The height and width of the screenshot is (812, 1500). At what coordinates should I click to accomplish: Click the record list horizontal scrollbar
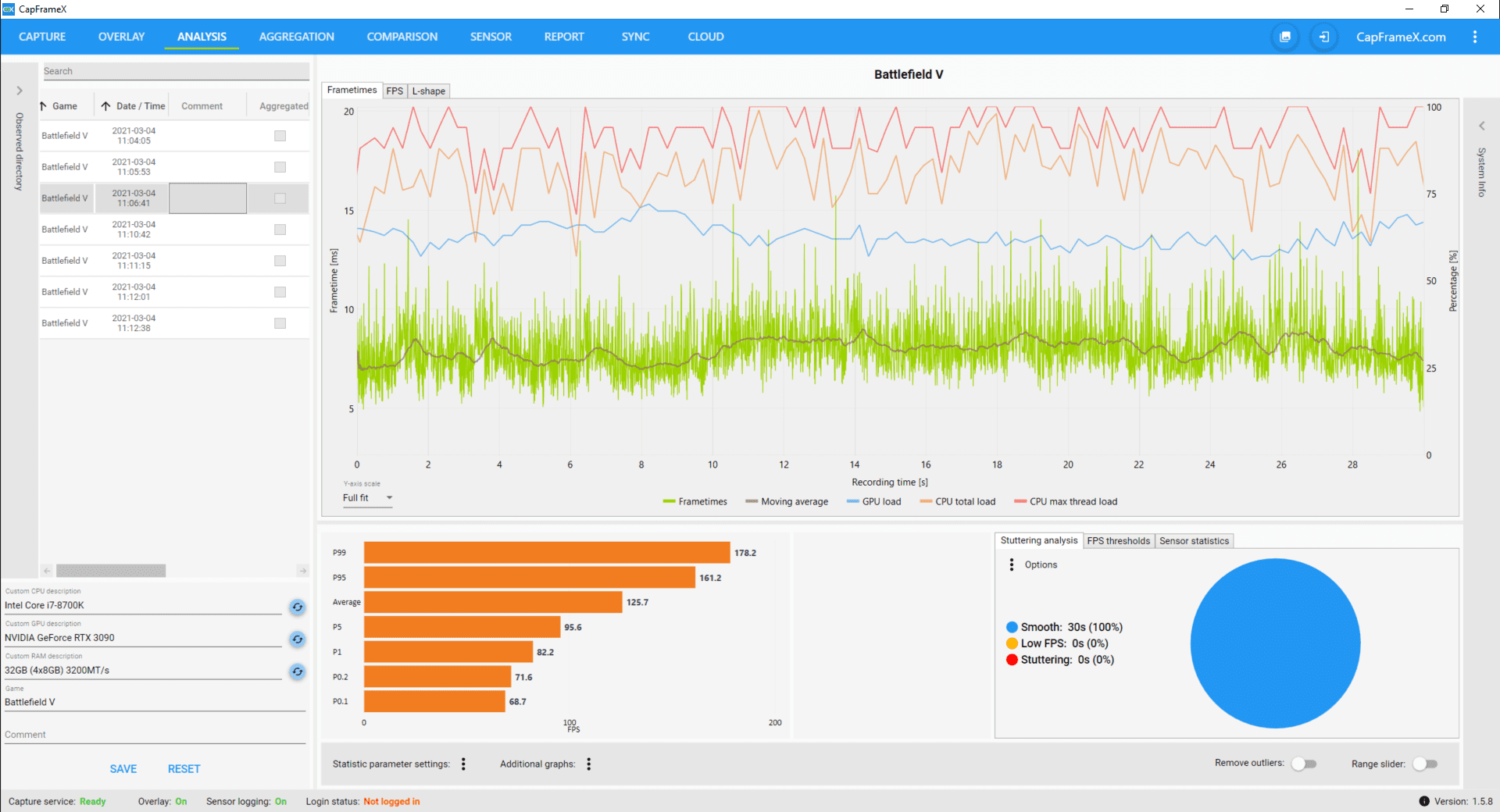pyautogui.click(x=111, y=571)
